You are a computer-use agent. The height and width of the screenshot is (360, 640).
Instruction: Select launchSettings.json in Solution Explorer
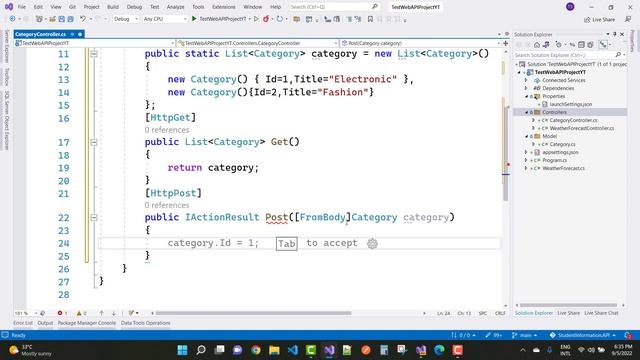tap(571, 104)
